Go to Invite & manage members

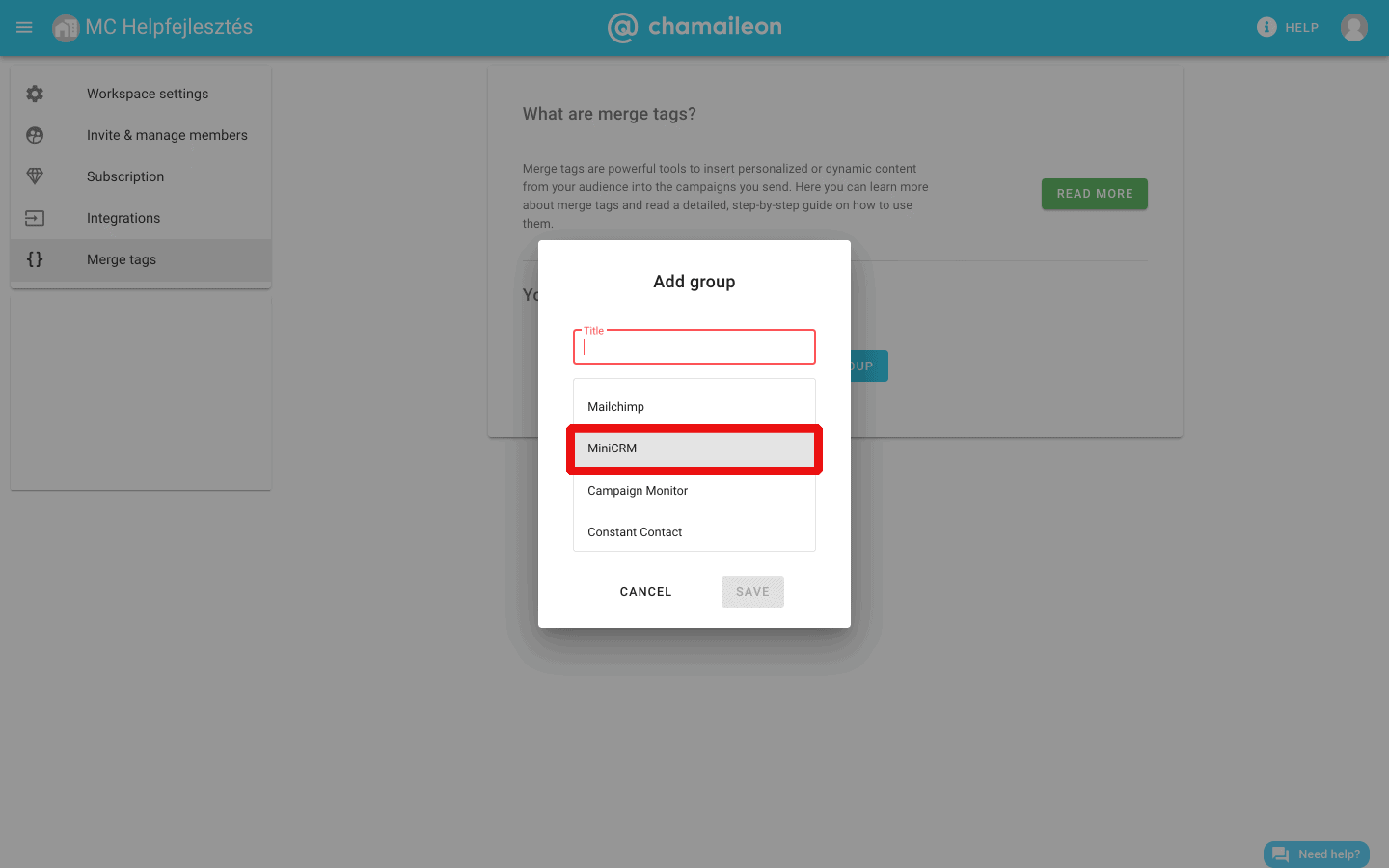(x=141, y=135)
